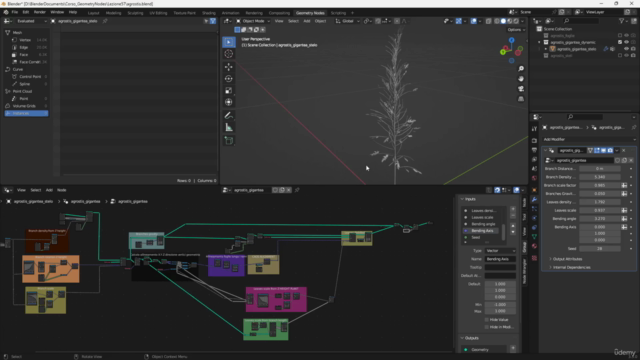Remove the modifier with X button
Screen dimensions: 640x360
624,150
